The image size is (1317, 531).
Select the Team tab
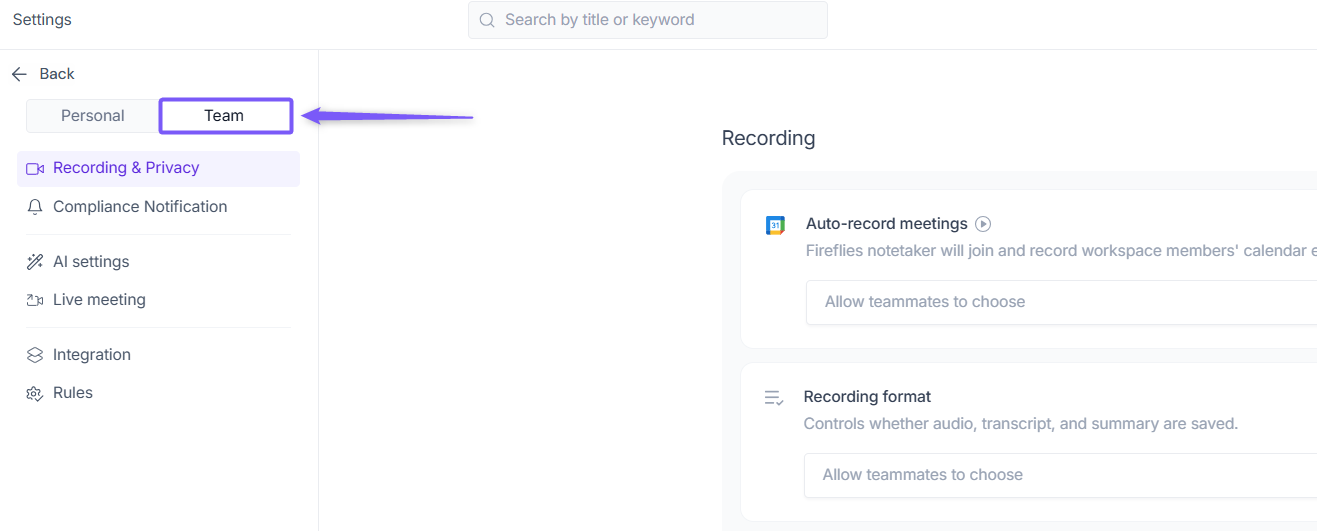pyautogui.click(x=225, y=116)
